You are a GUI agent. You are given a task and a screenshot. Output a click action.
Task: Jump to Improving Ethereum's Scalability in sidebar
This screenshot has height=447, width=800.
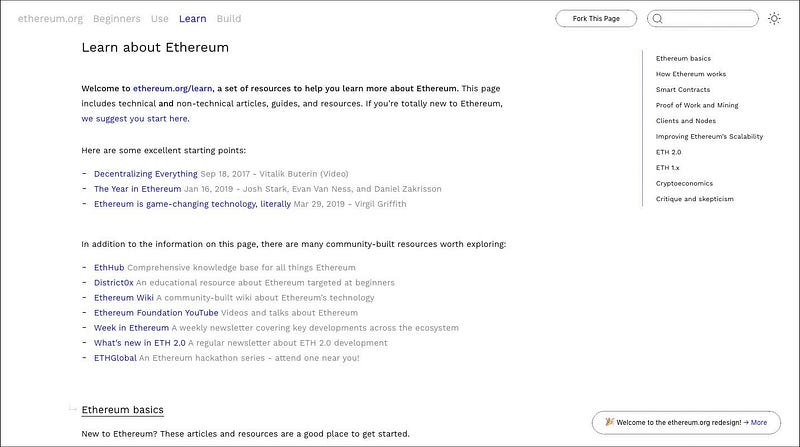tap(709, 136)
